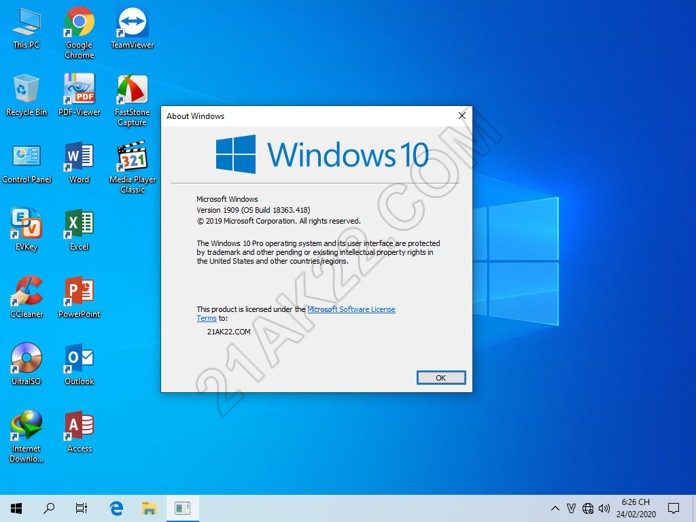The height and width of the screenshot is (522, 696).
Task: Open Microsoft Software License Terms link
Action: click(x=351, y=309)
